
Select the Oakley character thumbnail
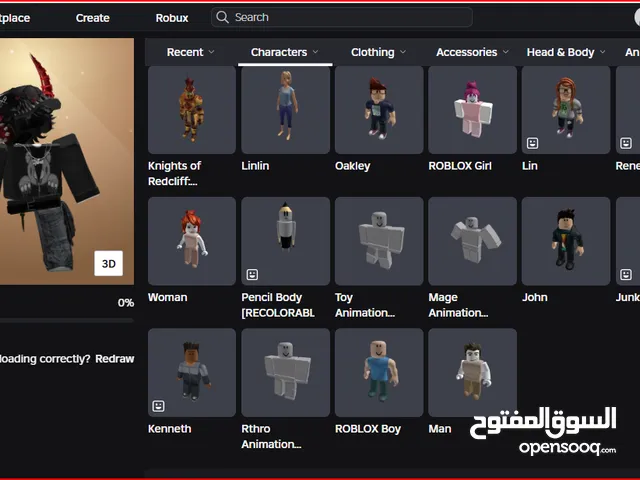click(x=379, y=110)
